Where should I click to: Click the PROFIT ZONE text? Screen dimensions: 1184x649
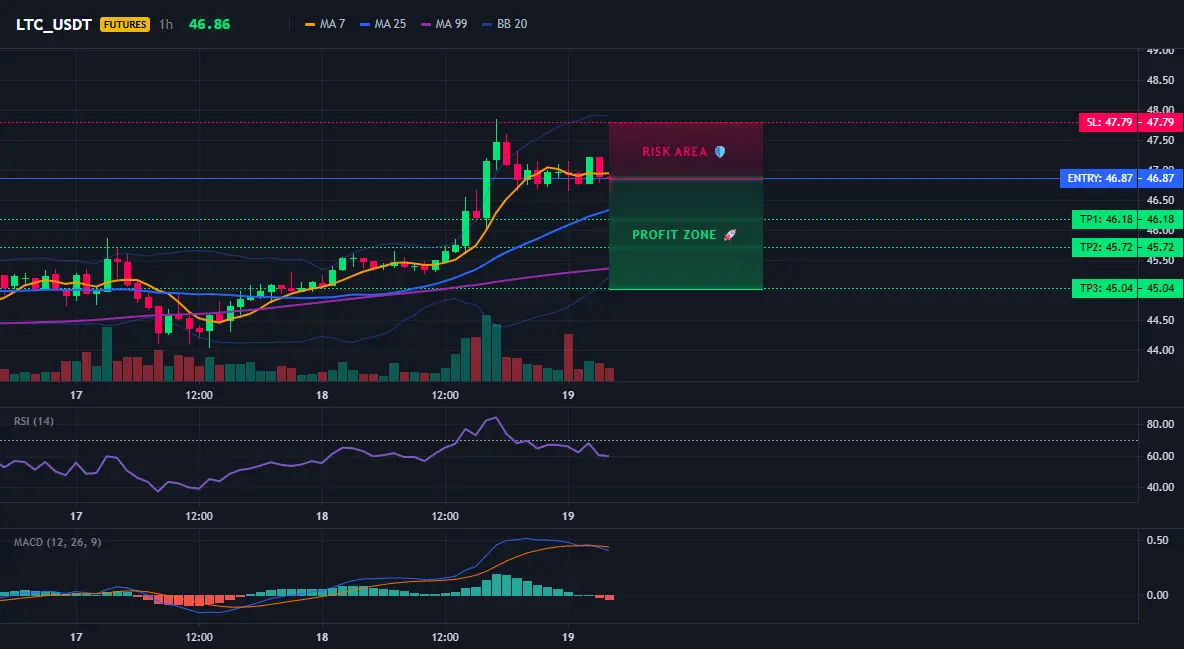(x=674, y=235)
